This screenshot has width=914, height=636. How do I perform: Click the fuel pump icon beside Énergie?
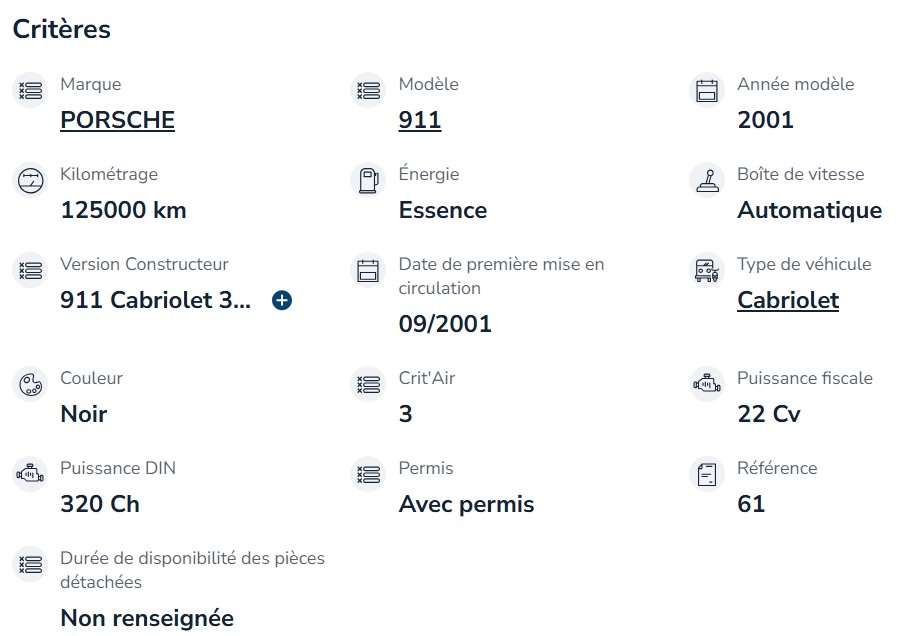pos(368,180)
